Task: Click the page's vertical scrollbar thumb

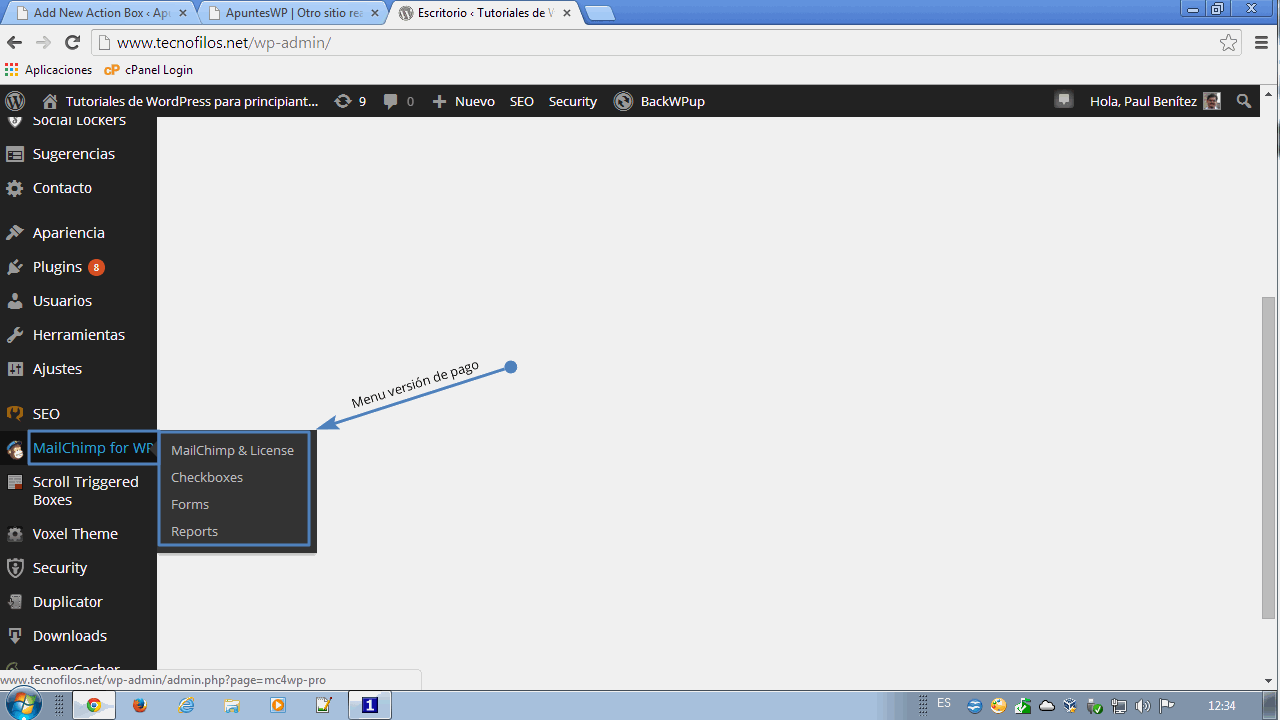Action: 1269,457
